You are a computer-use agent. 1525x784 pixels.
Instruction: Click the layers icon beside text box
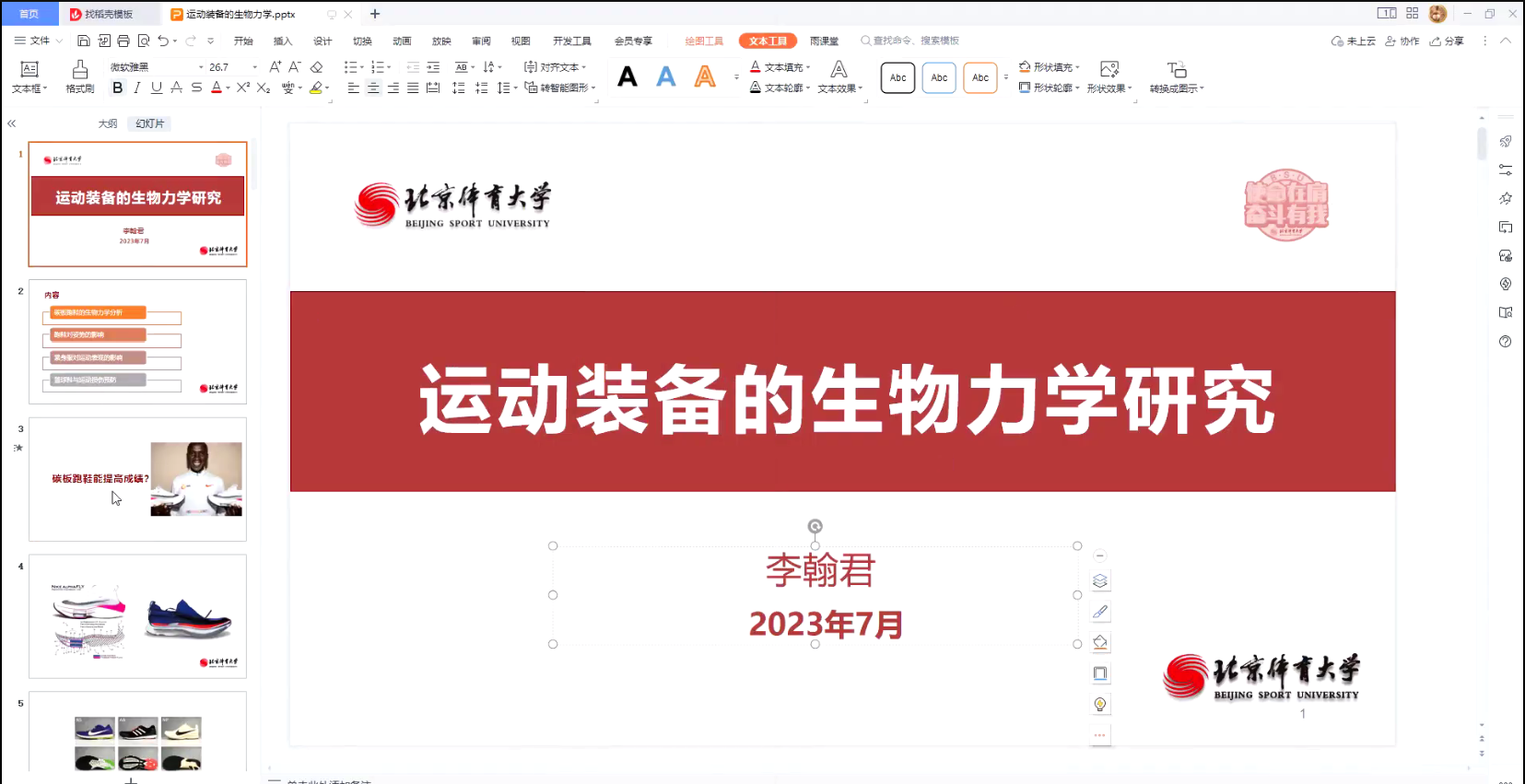[1099, 581]
